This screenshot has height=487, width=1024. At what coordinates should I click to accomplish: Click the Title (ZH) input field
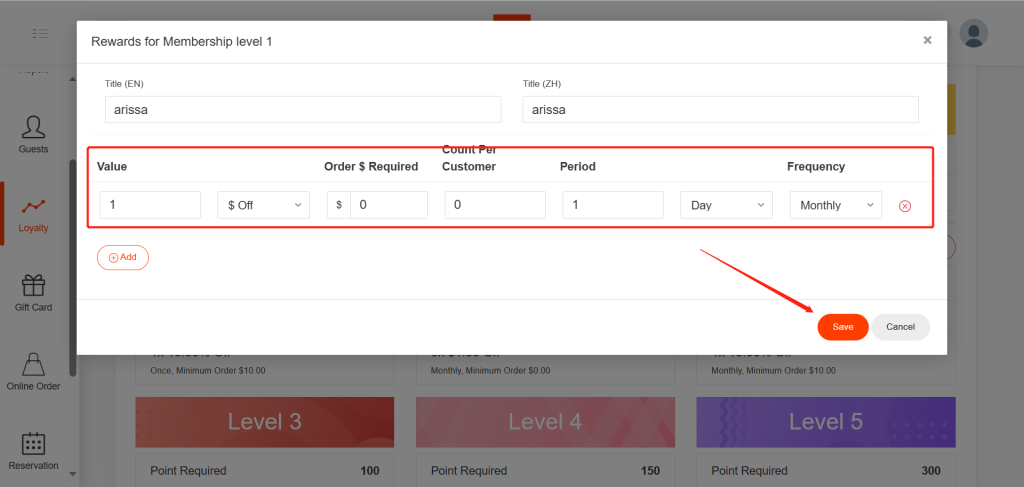pyautogui.click(x=720, y=110)
